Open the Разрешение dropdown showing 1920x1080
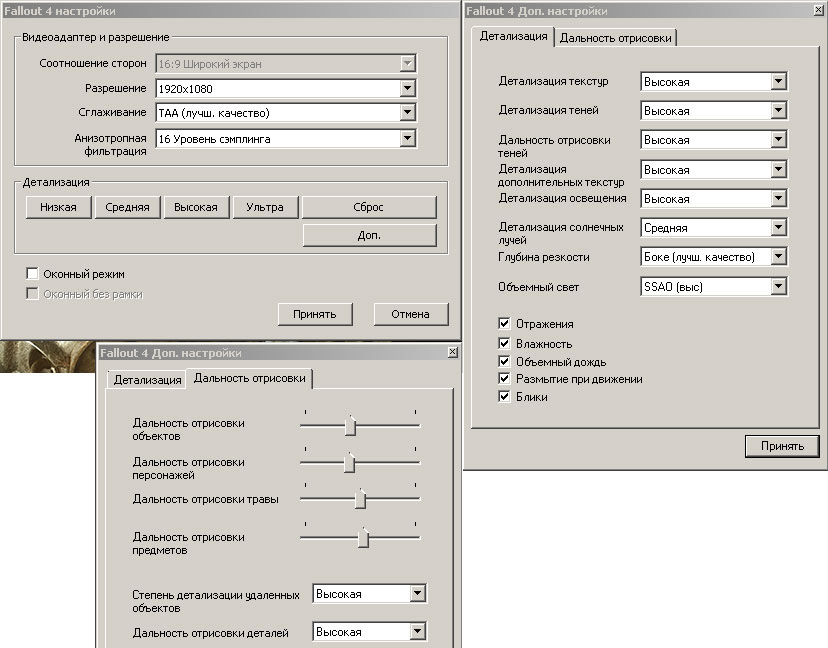 click(286, 88)
